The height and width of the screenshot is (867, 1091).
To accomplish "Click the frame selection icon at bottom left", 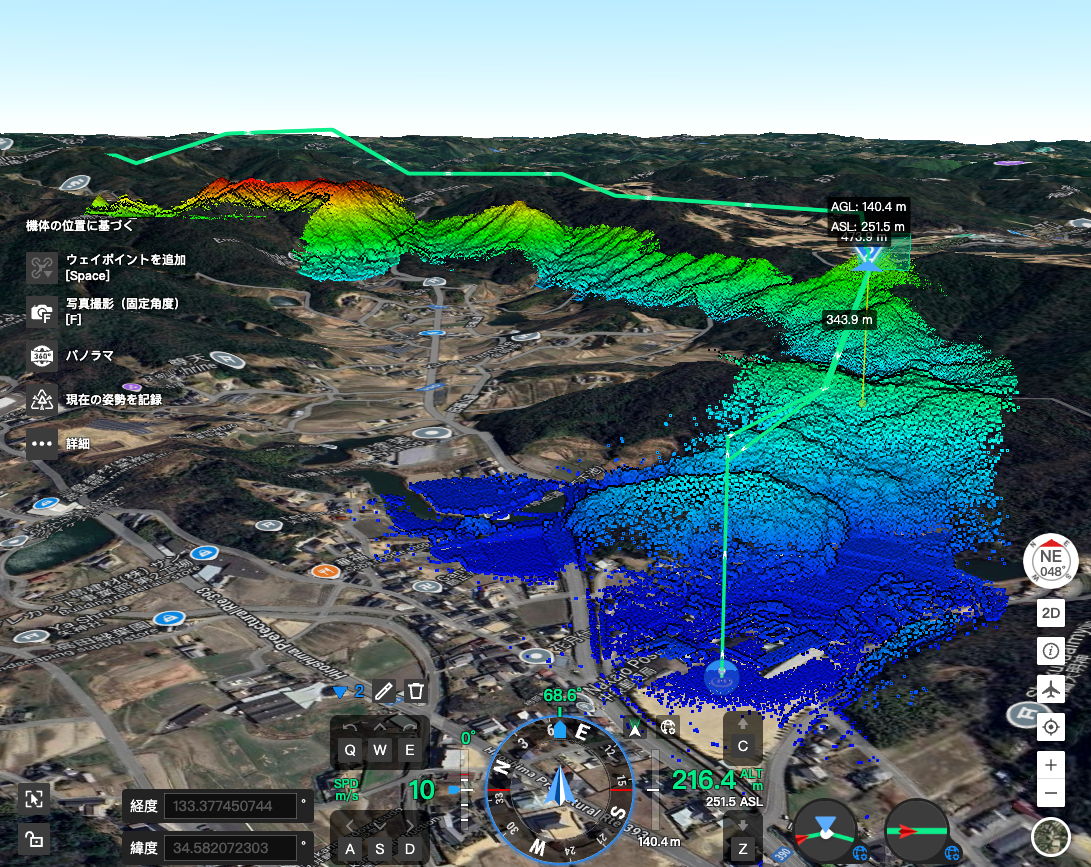I will click(x=33, y=798).
